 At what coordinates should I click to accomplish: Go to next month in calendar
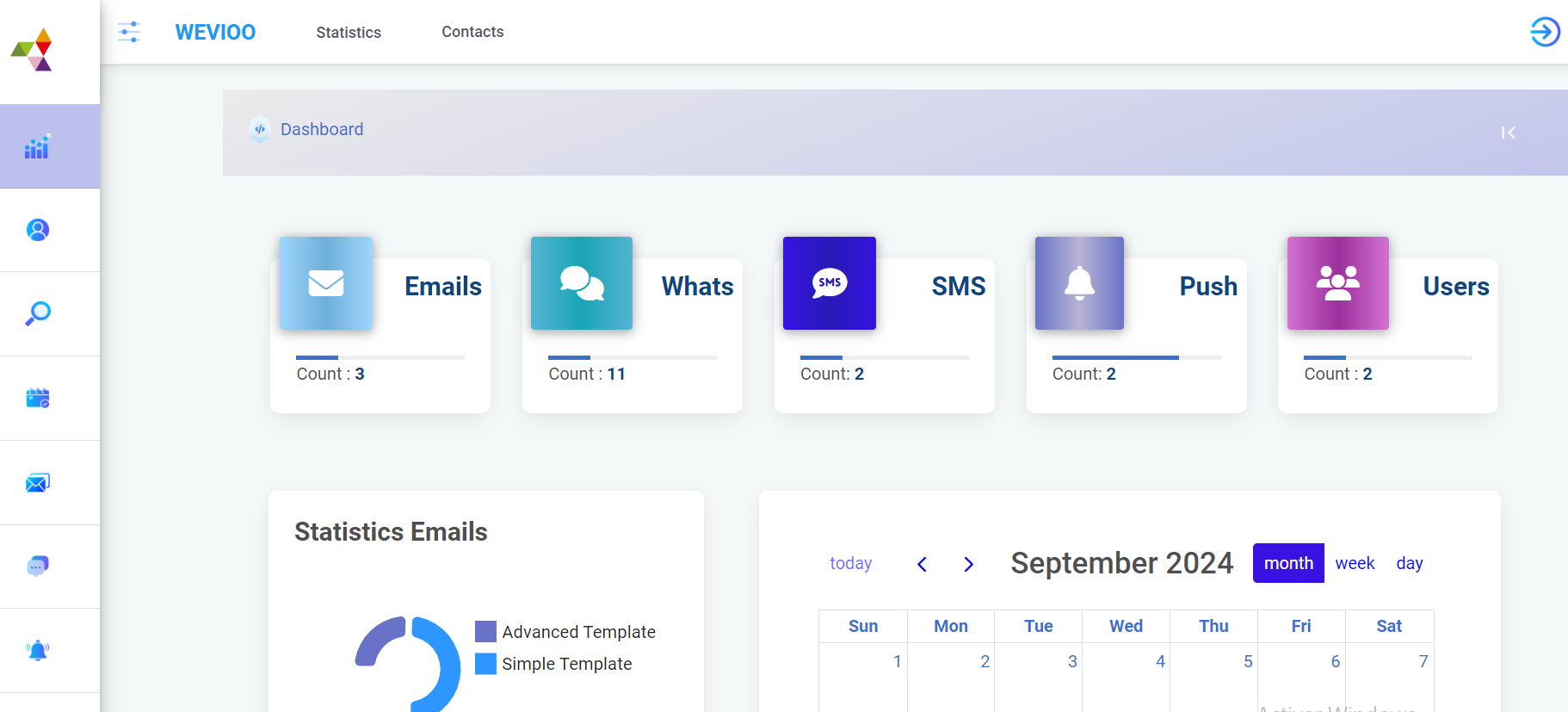(968, 564)
